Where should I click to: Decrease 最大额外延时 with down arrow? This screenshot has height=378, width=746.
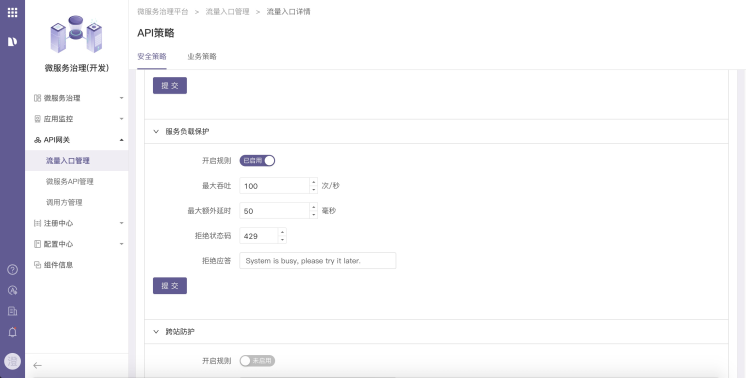314,215
